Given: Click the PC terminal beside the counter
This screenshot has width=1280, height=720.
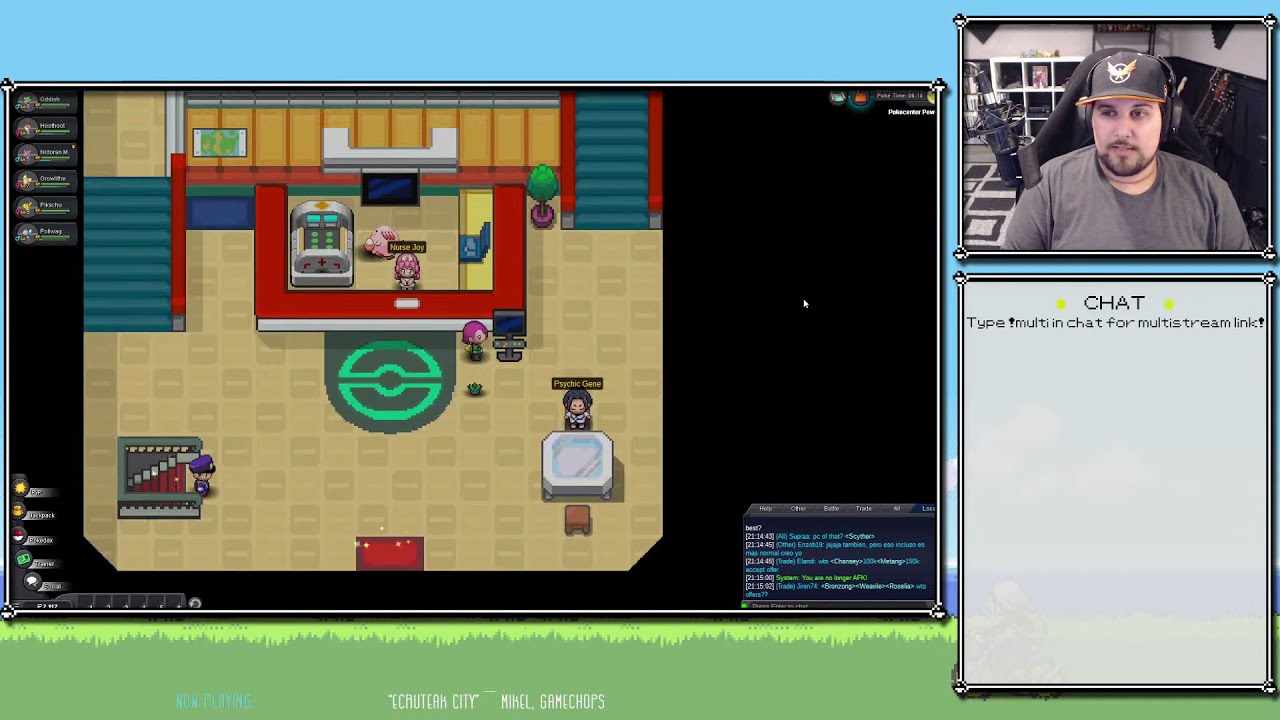Looking at the screenshot, I should (x=509, y=337).
